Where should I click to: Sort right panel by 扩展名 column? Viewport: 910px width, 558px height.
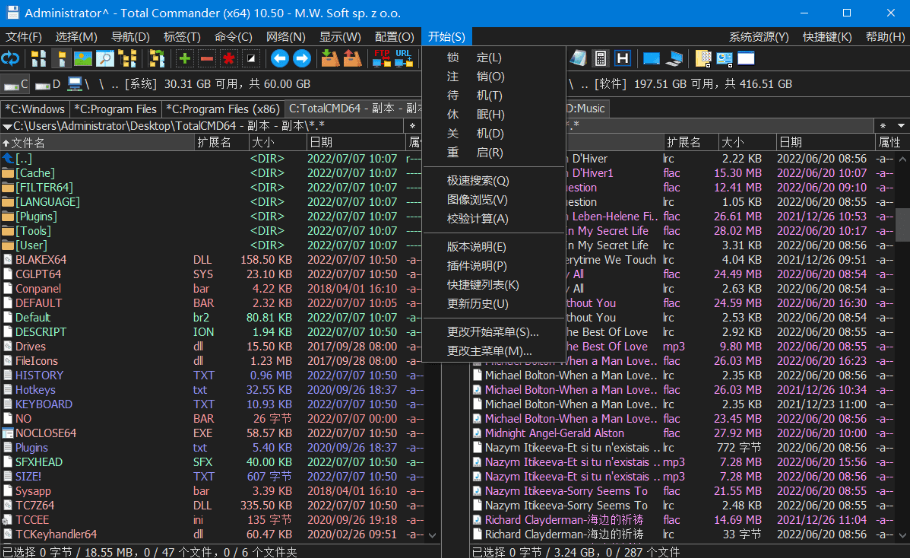(x=691, y=142)
